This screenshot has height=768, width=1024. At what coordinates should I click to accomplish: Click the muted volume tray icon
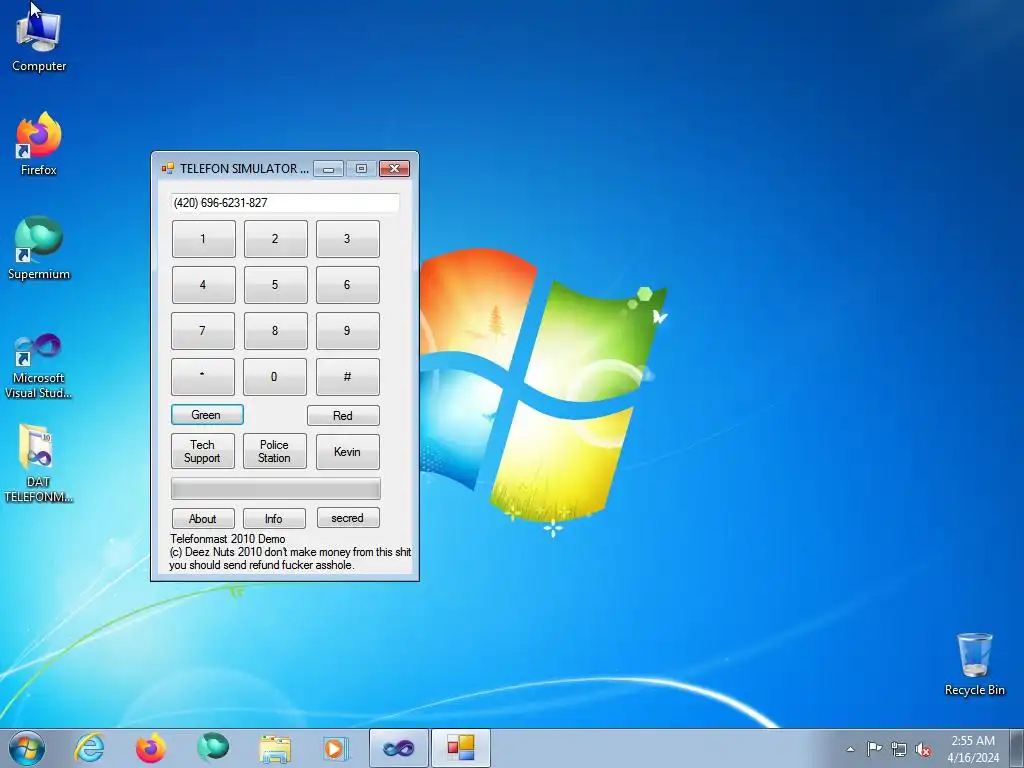tap(923, 749)
